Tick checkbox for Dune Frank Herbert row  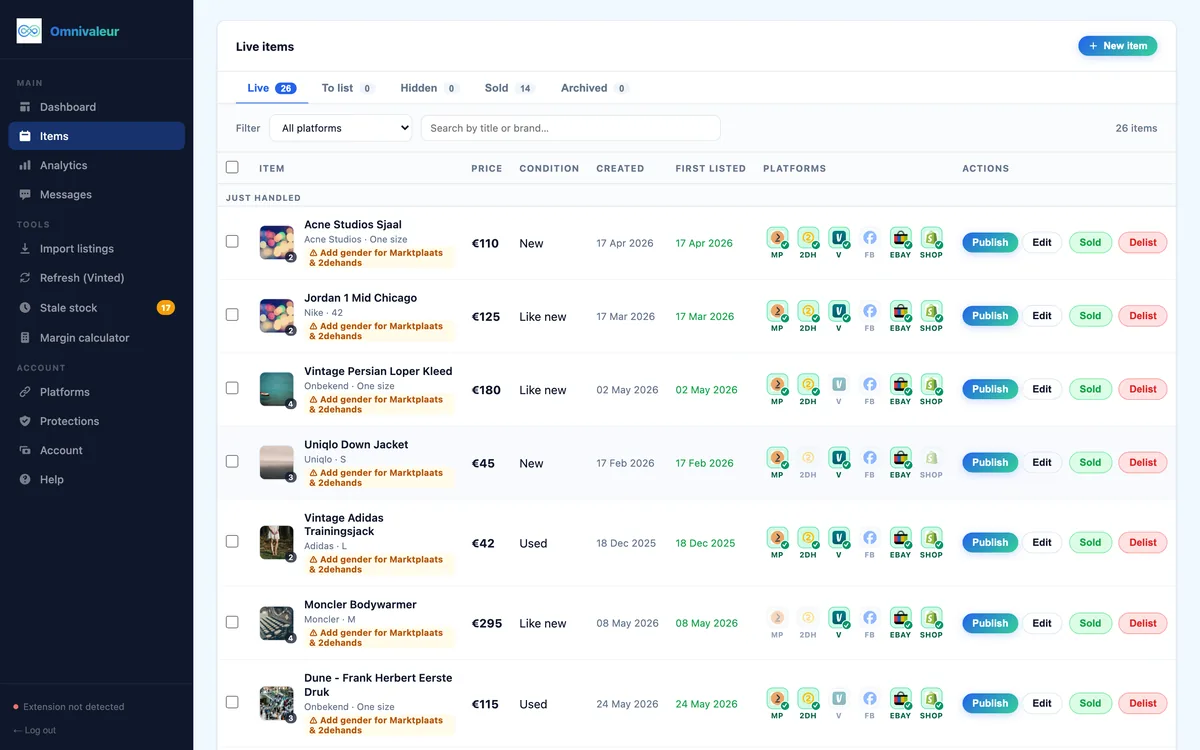[x=232, y=702]
